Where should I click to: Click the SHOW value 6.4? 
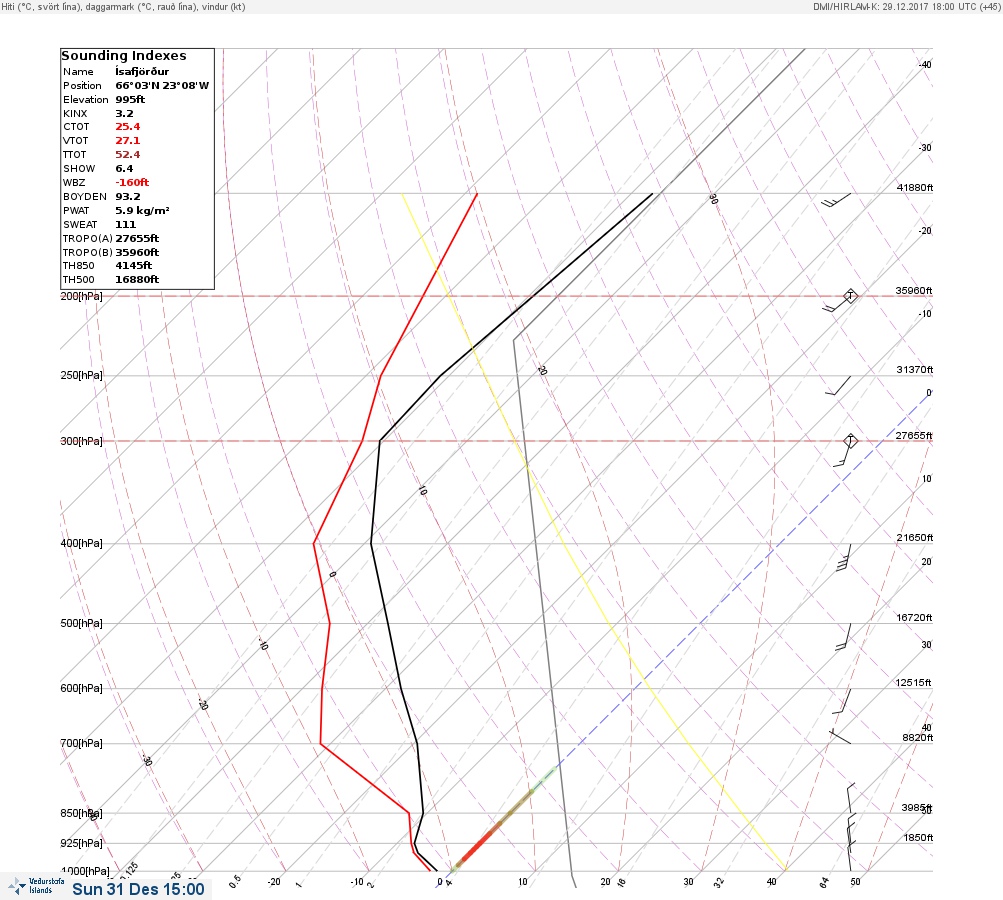[x=124, y=169]
